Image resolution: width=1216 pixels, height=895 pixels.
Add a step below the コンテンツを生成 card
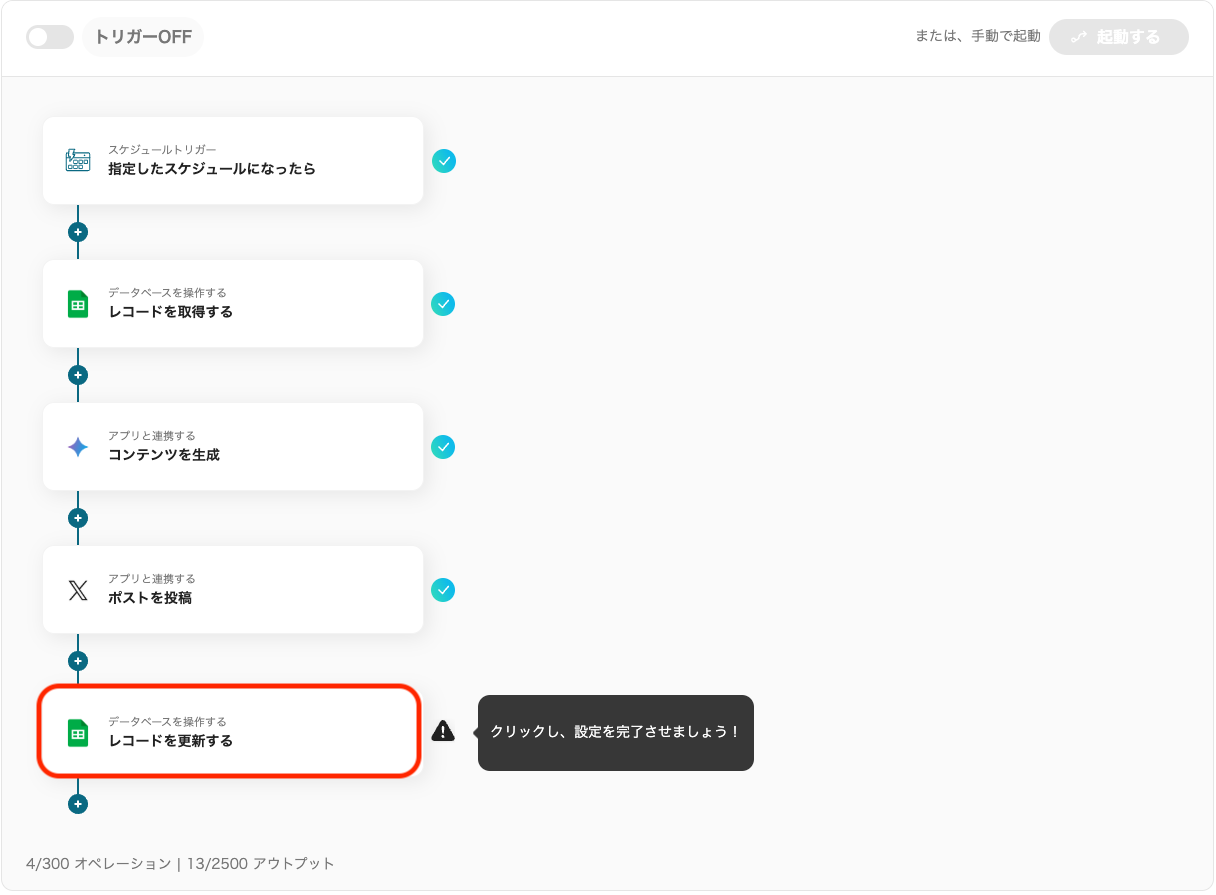pyautogui.click(x=78, y=518)
